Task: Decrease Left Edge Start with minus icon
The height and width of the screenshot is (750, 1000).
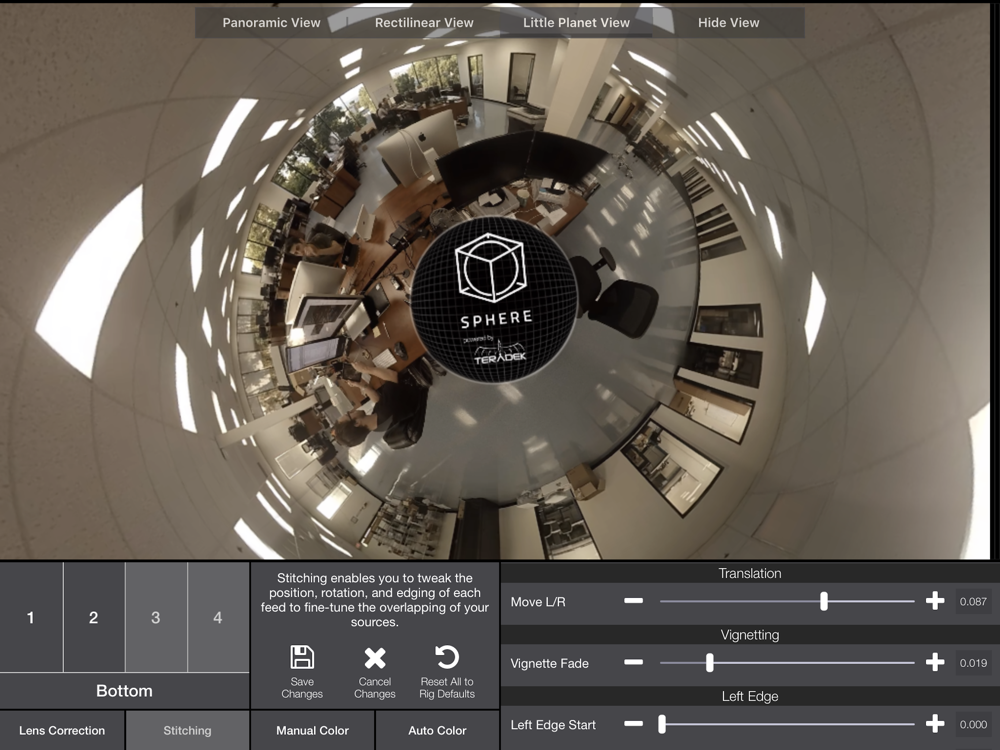Action: pos(633,723)
